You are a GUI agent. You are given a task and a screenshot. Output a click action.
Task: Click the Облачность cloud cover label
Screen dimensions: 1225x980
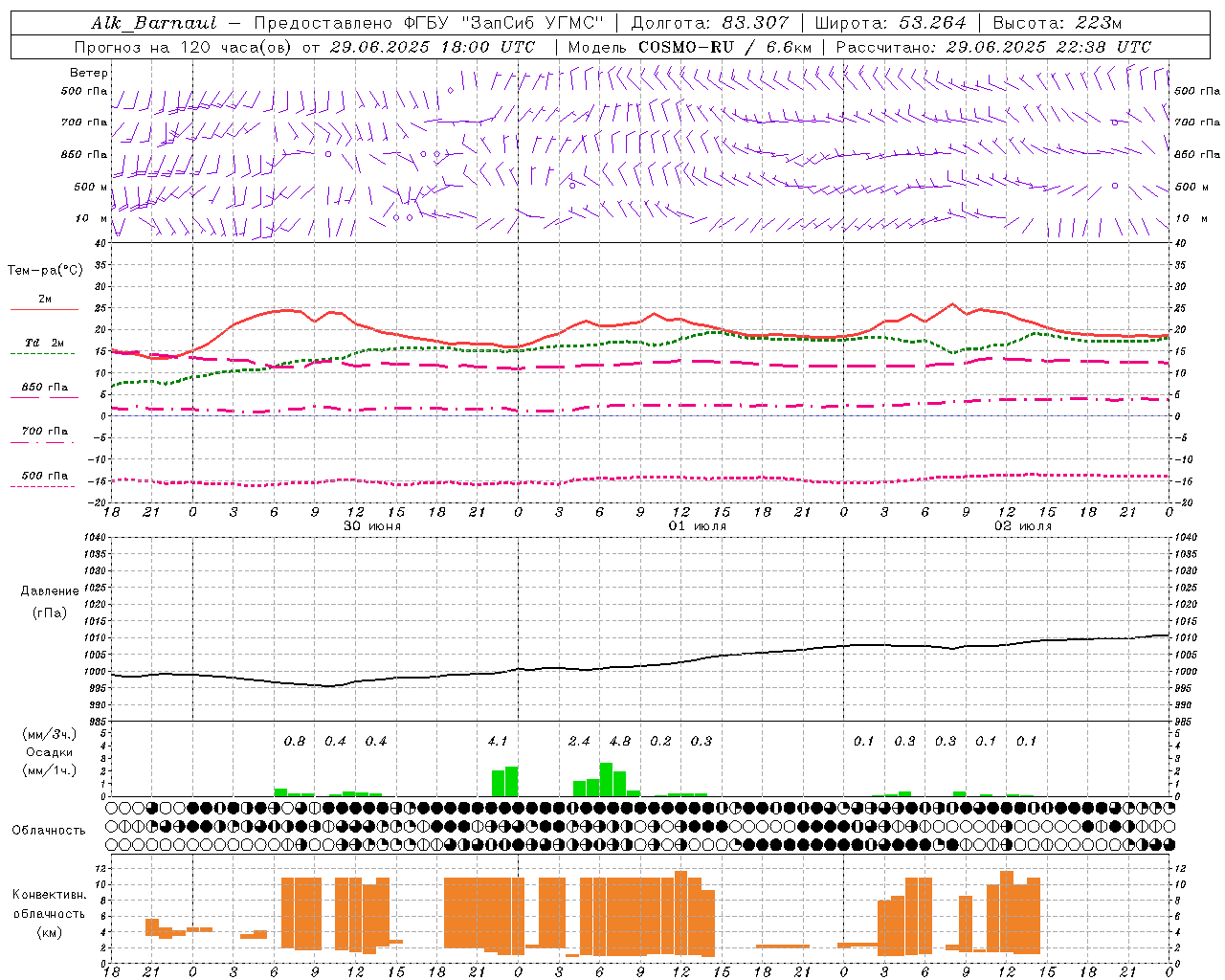tap(49, 831)
